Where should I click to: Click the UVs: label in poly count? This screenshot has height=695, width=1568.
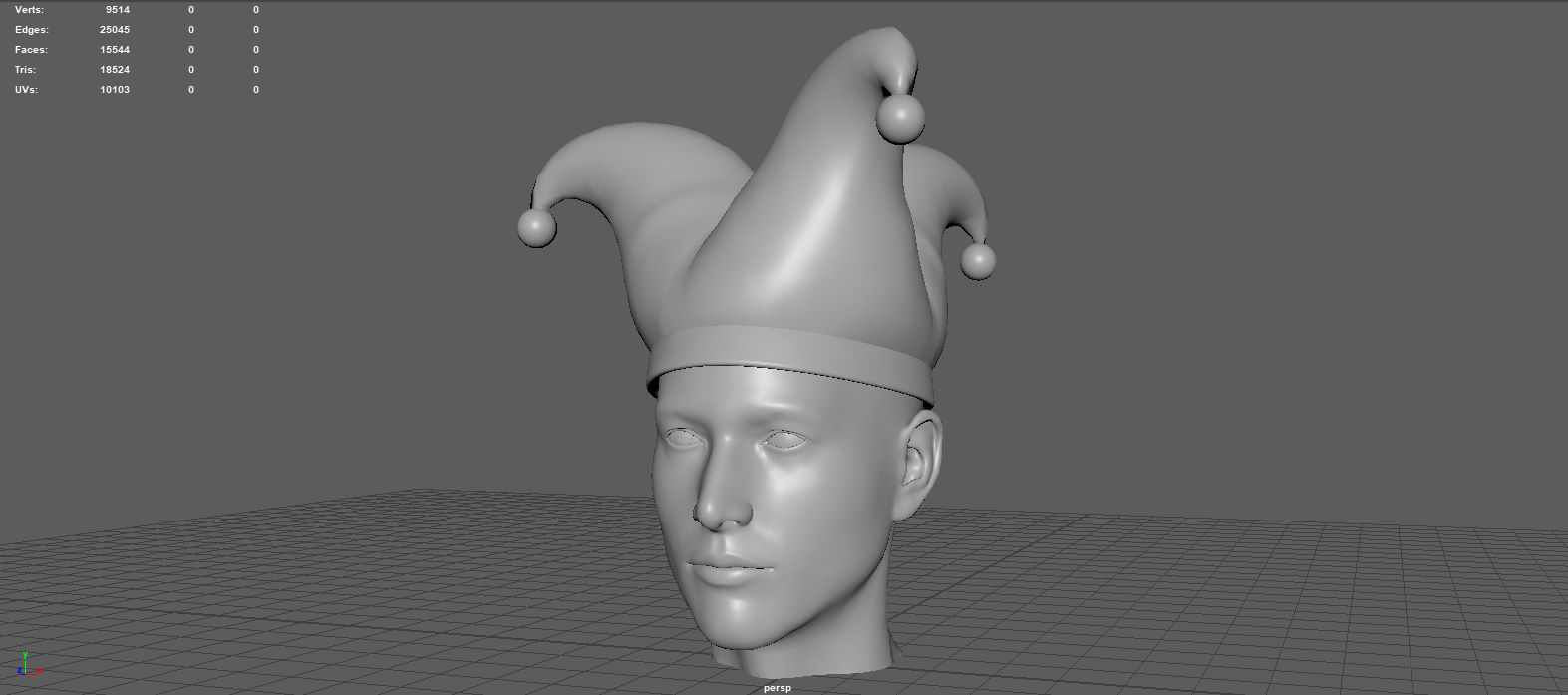27,89
